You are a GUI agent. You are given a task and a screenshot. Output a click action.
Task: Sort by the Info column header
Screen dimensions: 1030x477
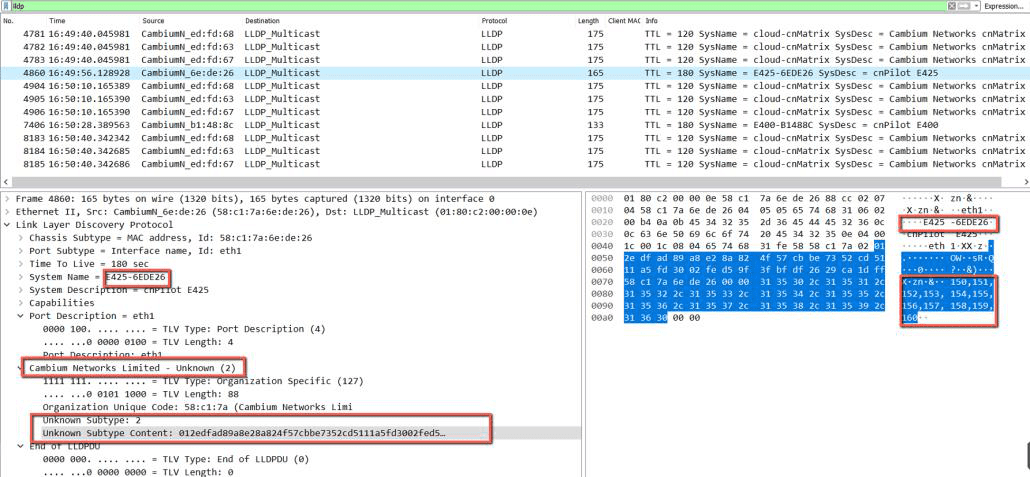click(651, 21)
